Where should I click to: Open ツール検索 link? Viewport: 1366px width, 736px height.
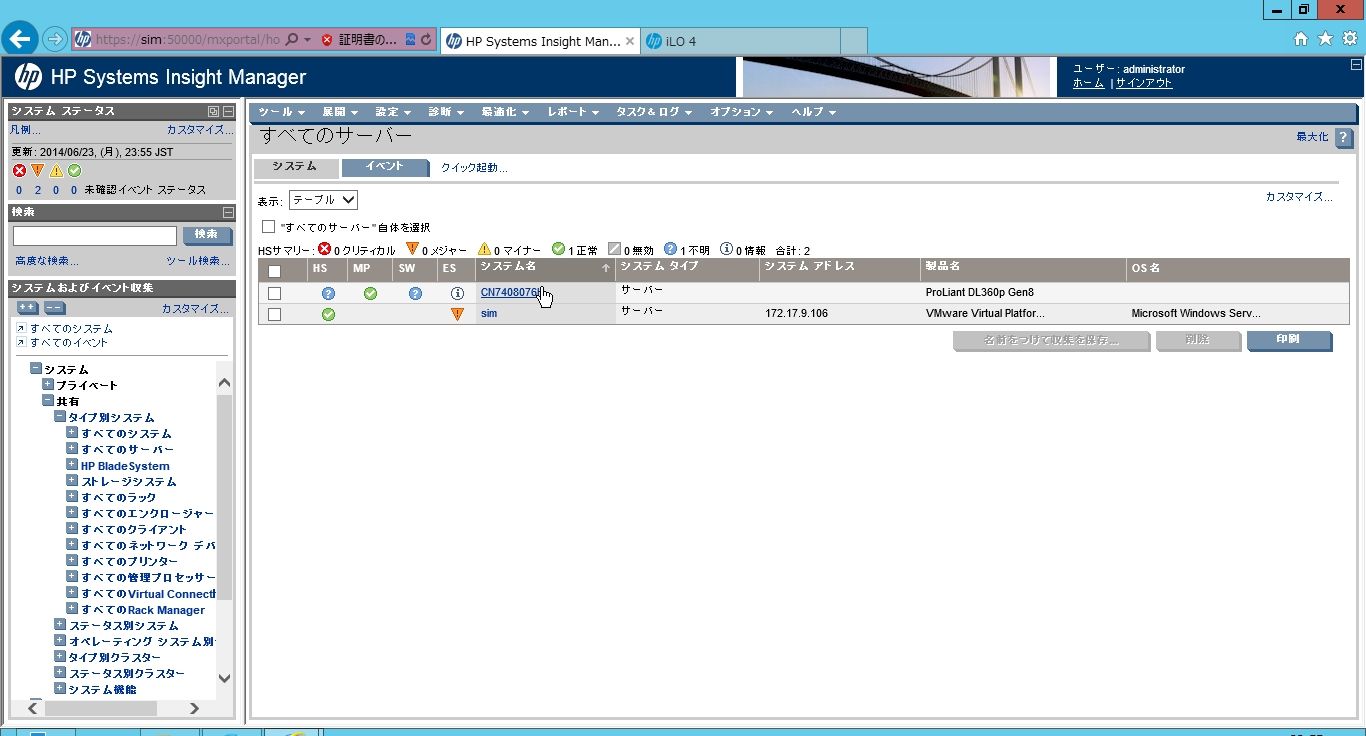[198, 261]
